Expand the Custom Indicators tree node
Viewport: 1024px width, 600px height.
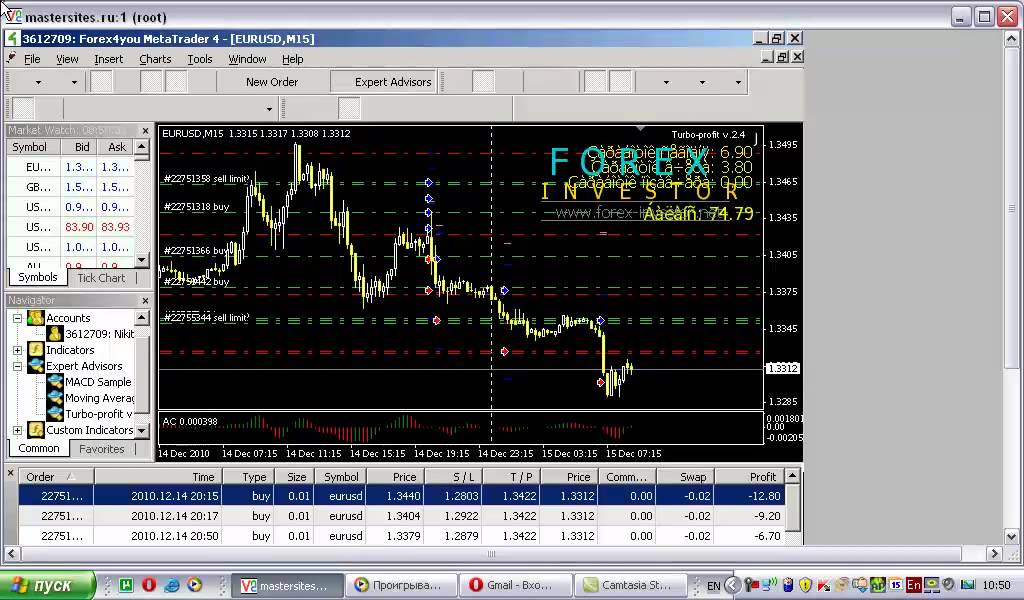coord(18,430)
